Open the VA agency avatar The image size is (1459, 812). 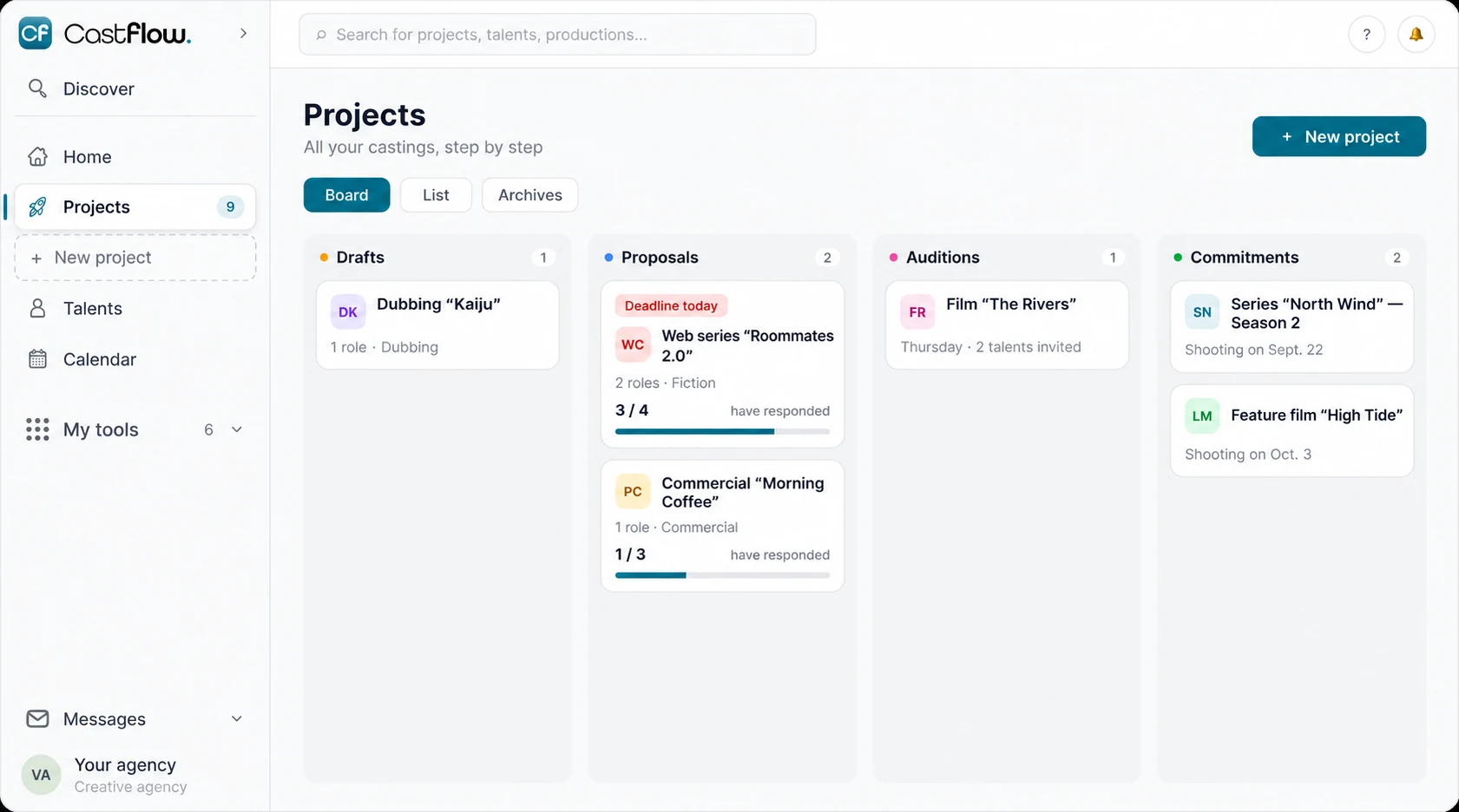click(41, 775)
